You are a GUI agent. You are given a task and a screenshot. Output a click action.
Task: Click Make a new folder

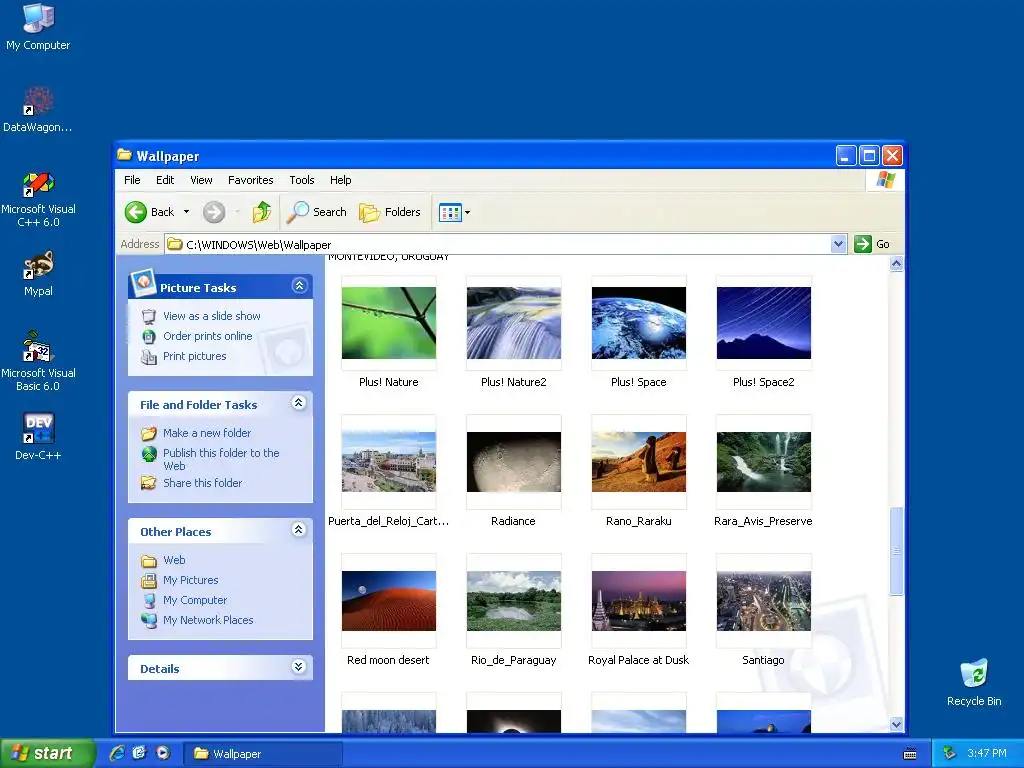207,433
